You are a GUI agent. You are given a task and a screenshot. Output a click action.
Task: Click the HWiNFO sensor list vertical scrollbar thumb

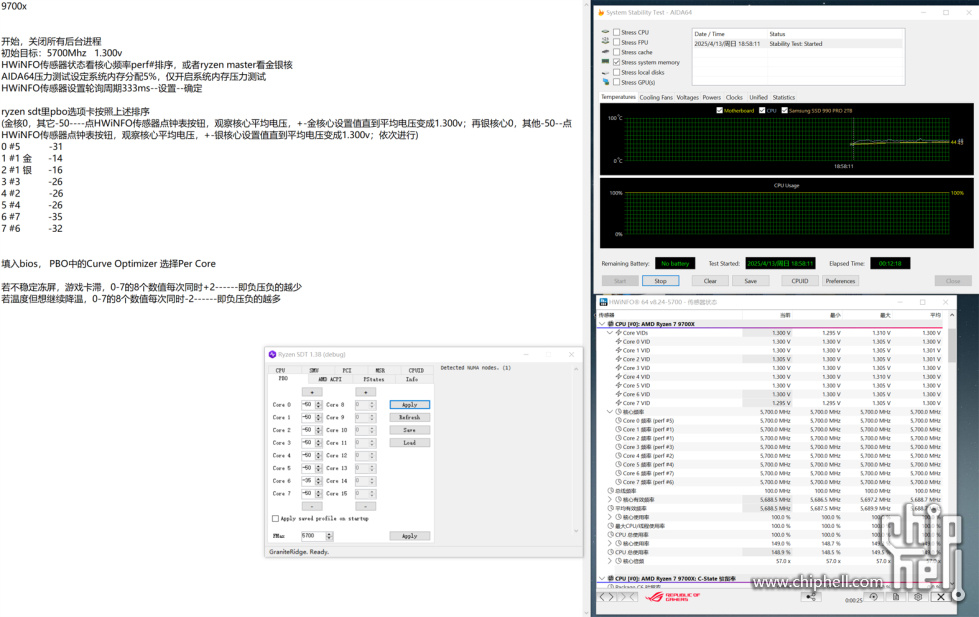tap(952, 345)
